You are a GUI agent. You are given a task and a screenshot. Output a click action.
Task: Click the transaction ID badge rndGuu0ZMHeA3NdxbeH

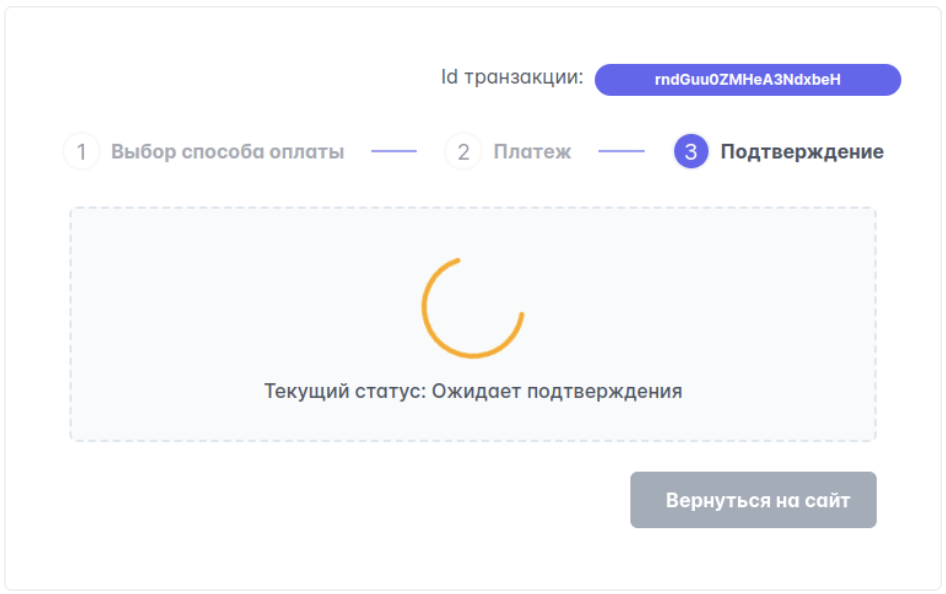point(747,80)
